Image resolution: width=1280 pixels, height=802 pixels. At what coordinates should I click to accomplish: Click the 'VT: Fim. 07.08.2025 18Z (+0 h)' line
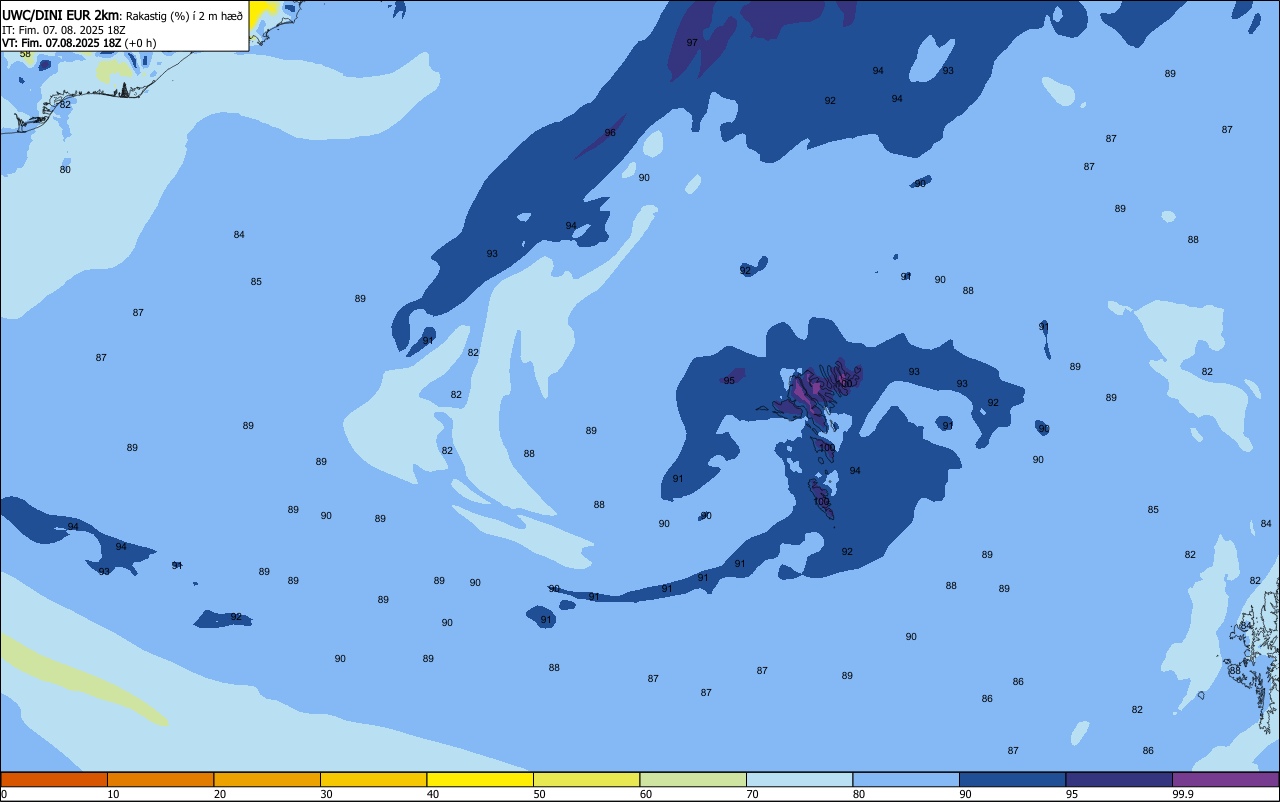(79, 43)
